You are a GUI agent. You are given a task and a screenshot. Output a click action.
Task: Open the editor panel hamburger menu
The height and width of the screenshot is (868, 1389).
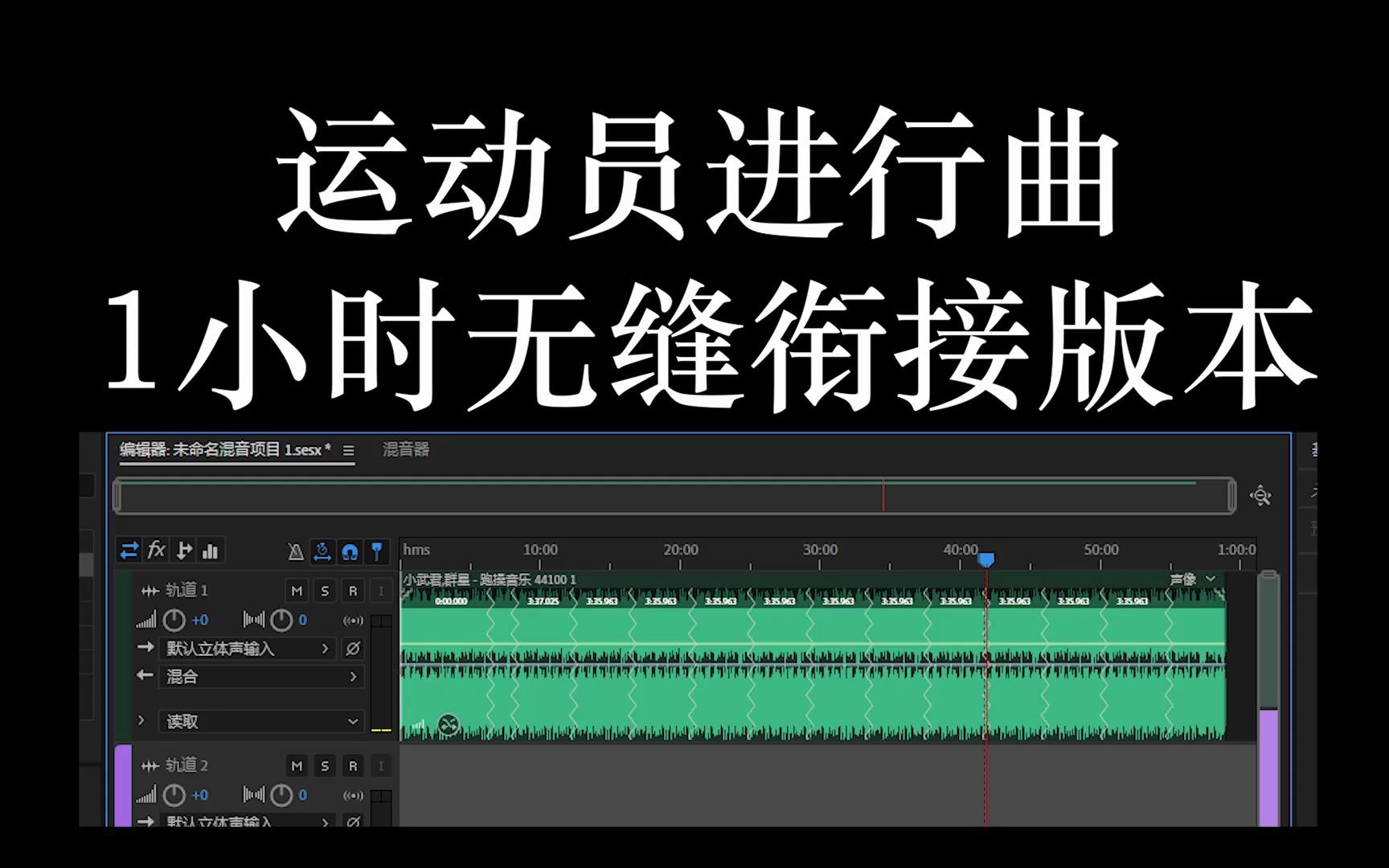(349, 451)
